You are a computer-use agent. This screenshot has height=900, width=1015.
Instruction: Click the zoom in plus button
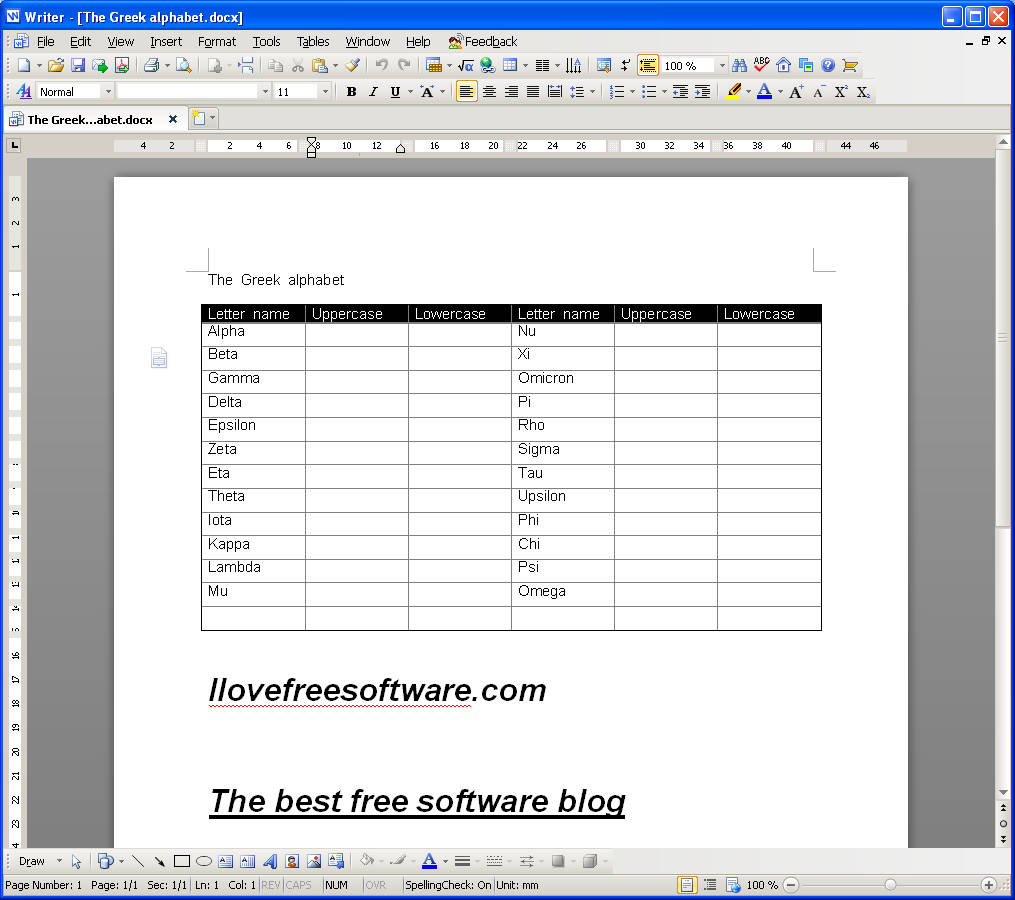pyautogui.click(x=988, y=885)
